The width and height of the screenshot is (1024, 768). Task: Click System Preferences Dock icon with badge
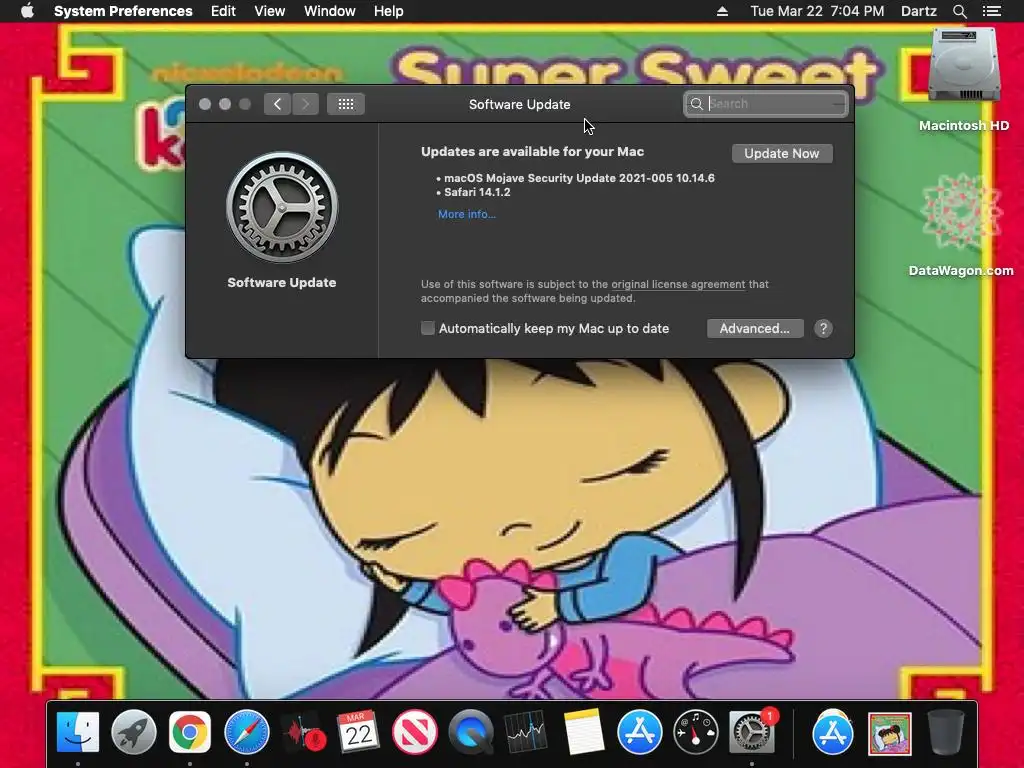click(x=752, y=732)
